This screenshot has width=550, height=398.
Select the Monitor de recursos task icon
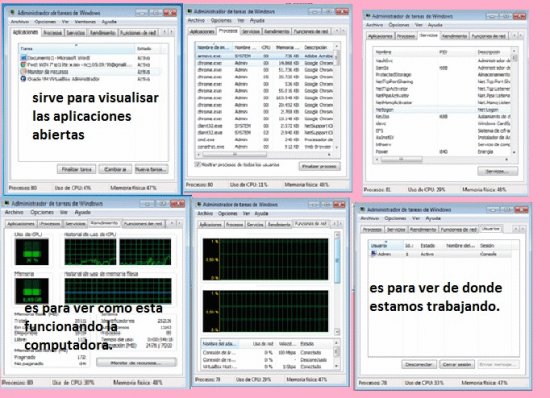click(24, 72)
